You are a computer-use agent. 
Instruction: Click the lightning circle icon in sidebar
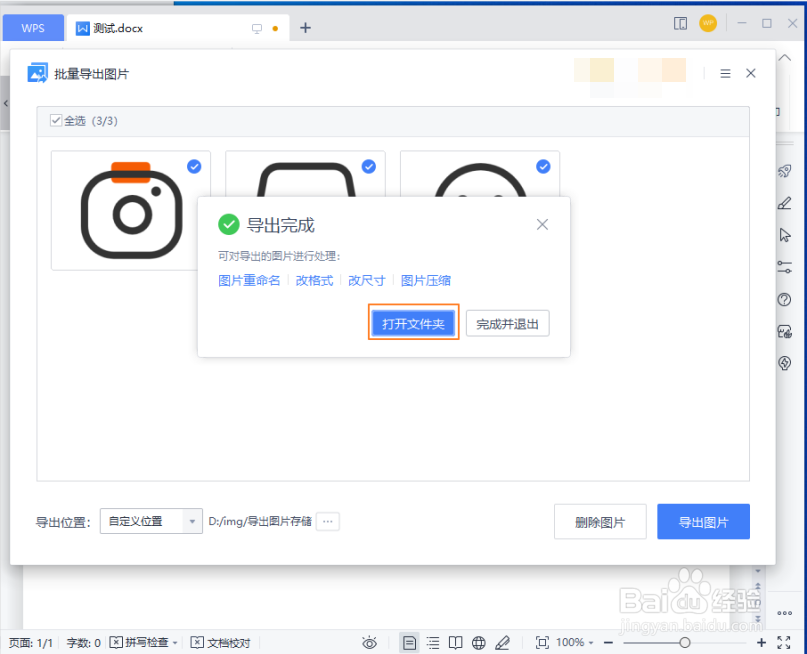pyautogui.click(x=784, y=363)
